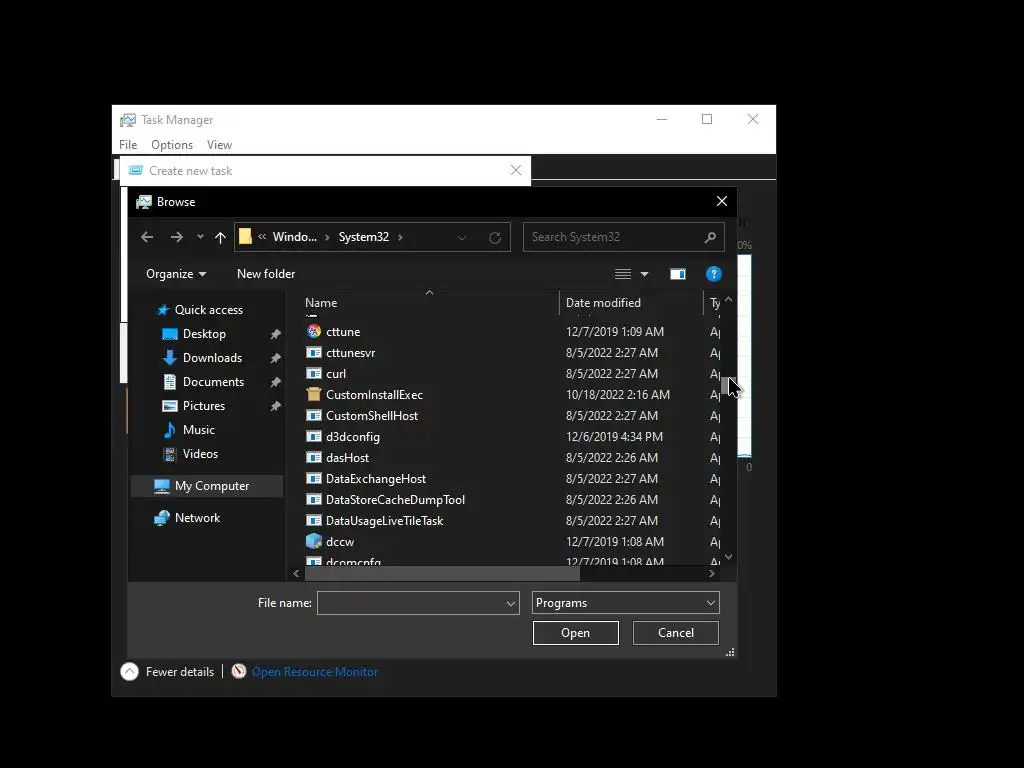Viewport: 1024px width, 768px height.
Task: Select the cttunesvr file
Action: [351, 353]
